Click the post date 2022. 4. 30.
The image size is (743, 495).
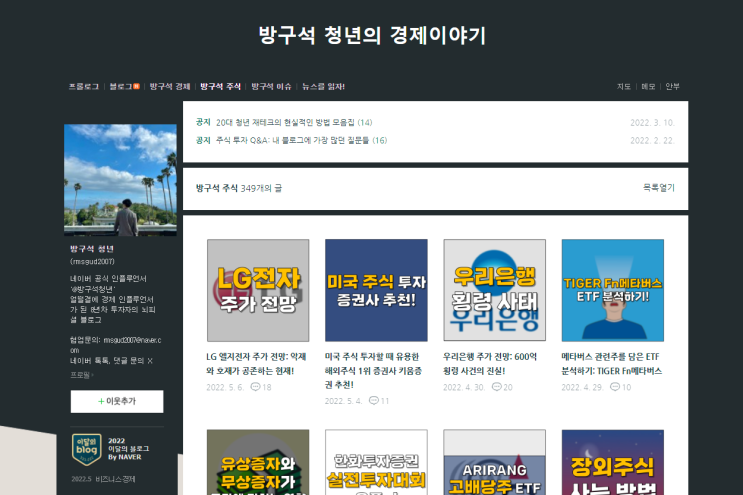(464, 387)
